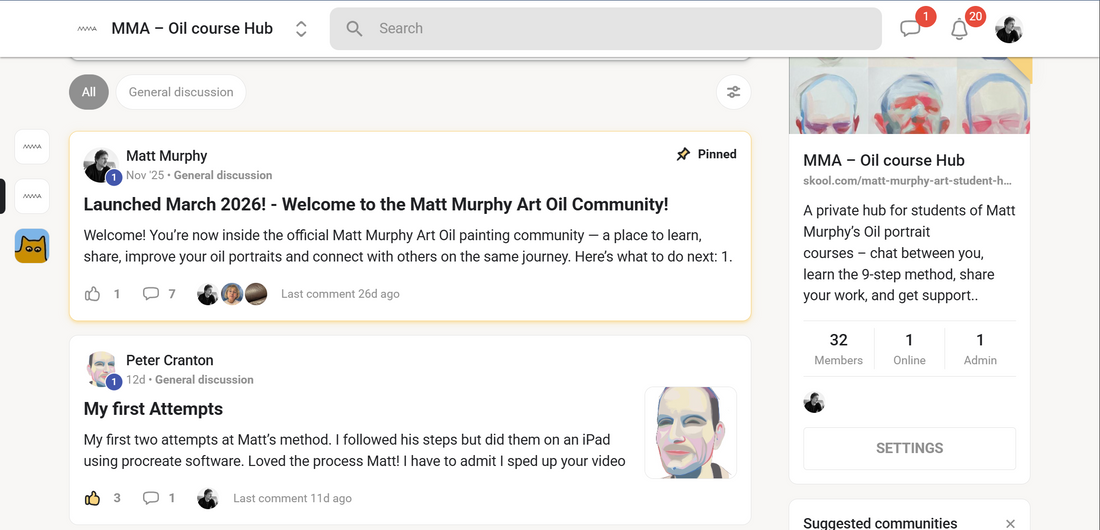Click Peter Cranton's avatar
Viewport: 1100px width, 530px height.
101,370
